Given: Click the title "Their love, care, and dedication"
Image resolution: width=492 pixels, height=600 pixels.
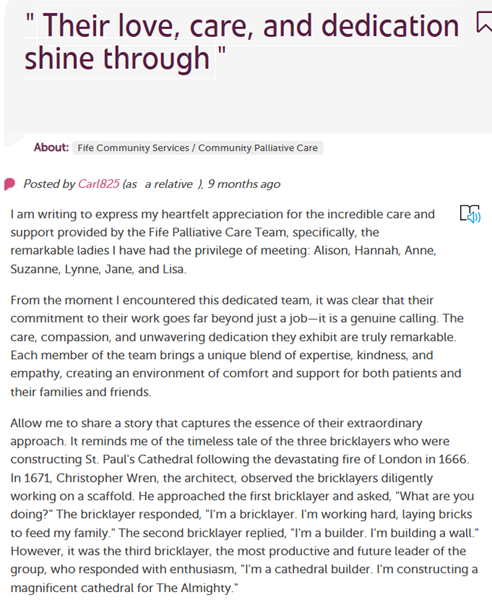Looking at the screenshot, I should pos(242,26).
